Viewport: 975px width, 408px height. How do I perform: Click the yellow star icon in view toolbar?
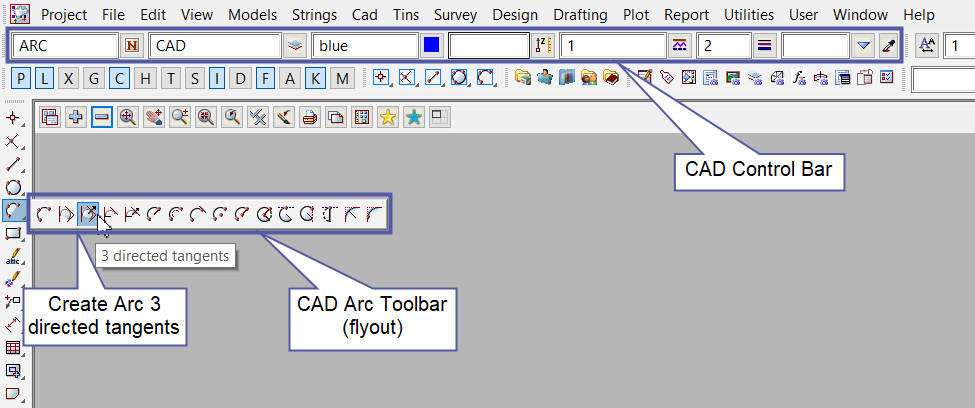click(x=388, y=116)
